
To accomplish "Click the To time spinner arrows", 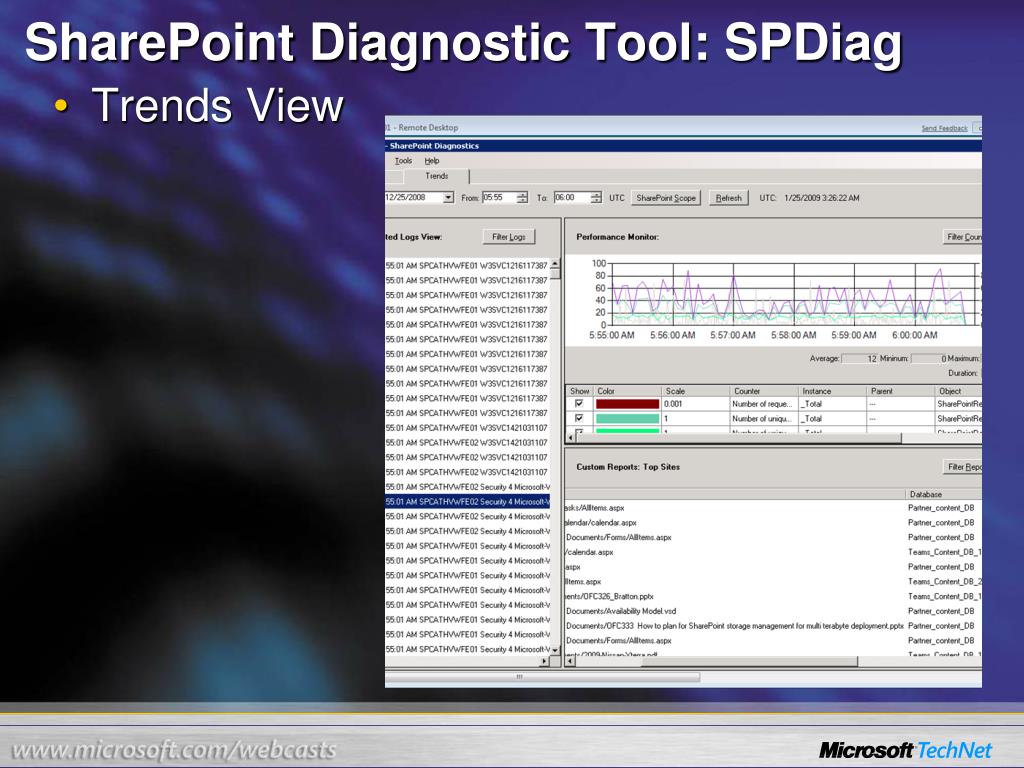I will click(x=596, y=198).
